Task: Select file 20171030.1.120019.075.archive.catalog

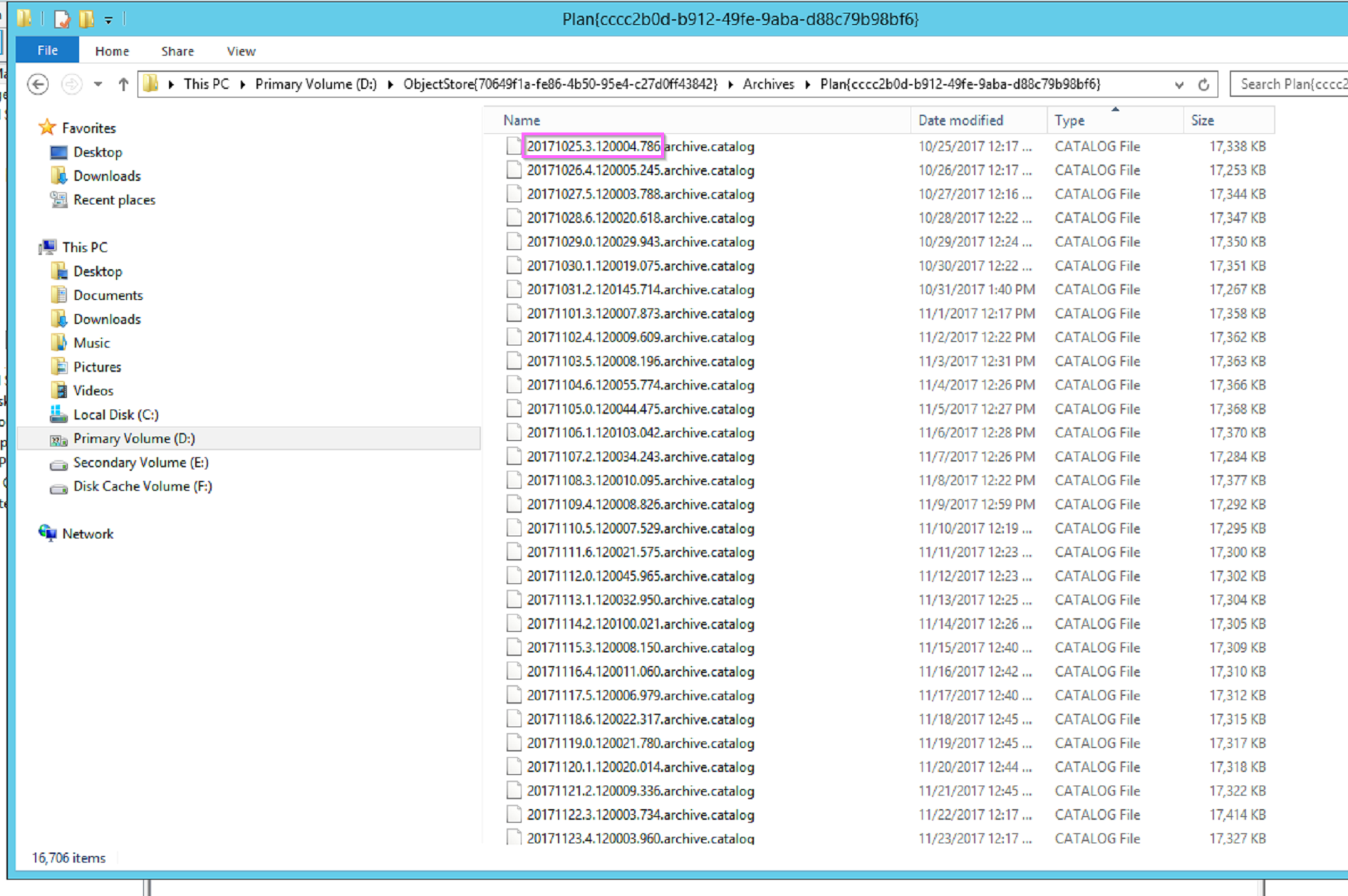Action: click(x=641, y=266)
